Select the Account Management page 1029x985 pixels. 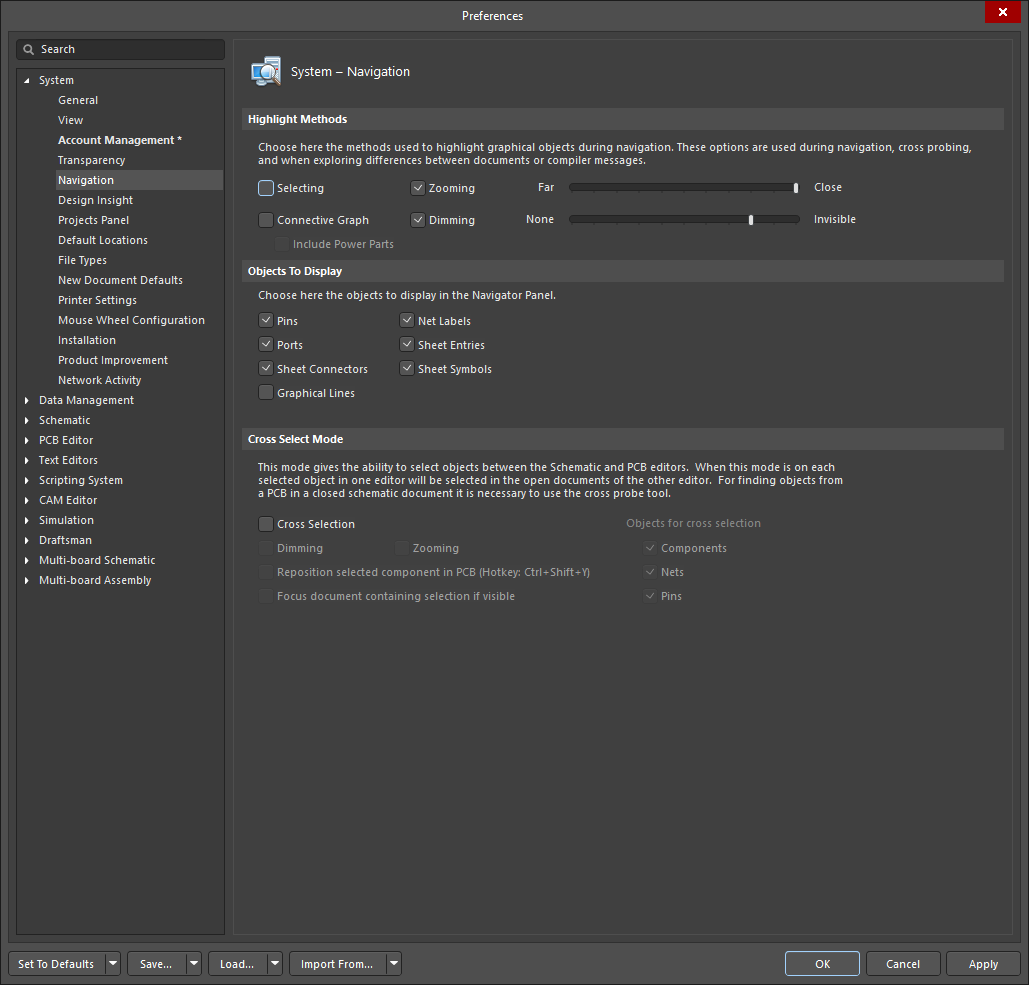119,140
